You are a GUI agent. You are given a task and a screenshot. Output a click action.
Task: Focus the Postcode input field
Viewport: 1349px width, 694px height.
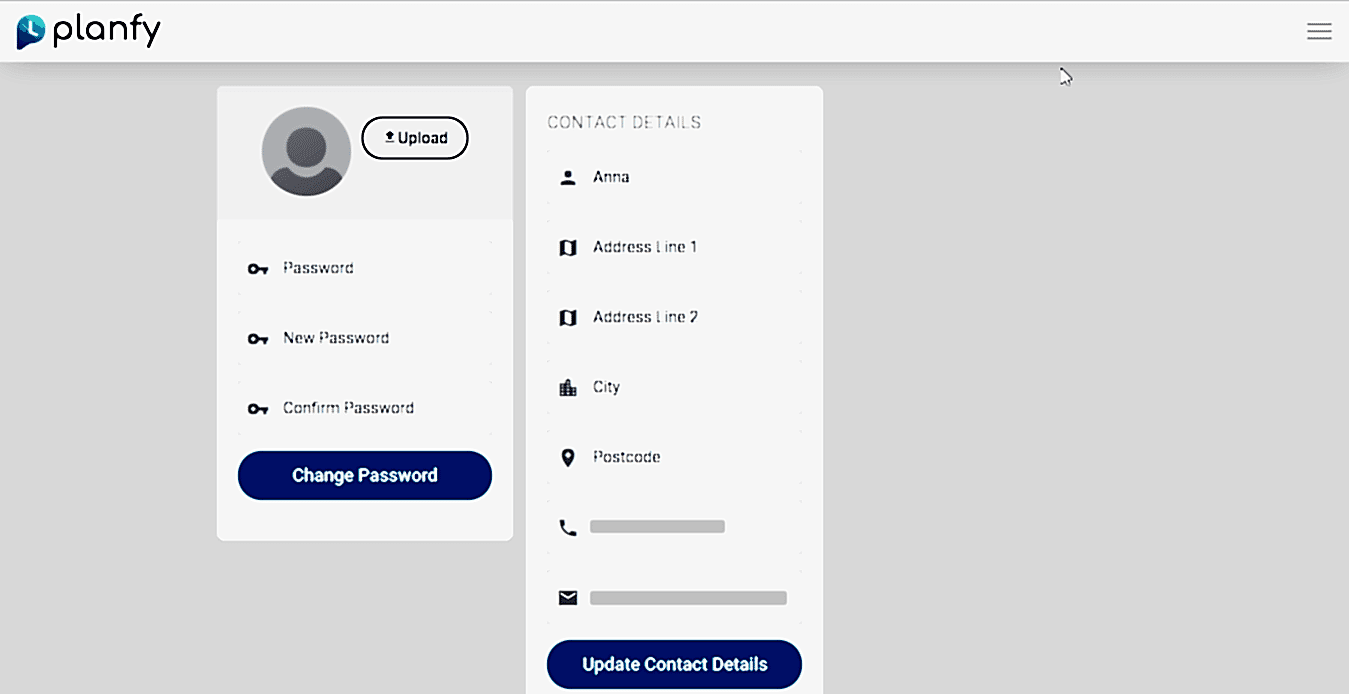click(x=675, y=457)
